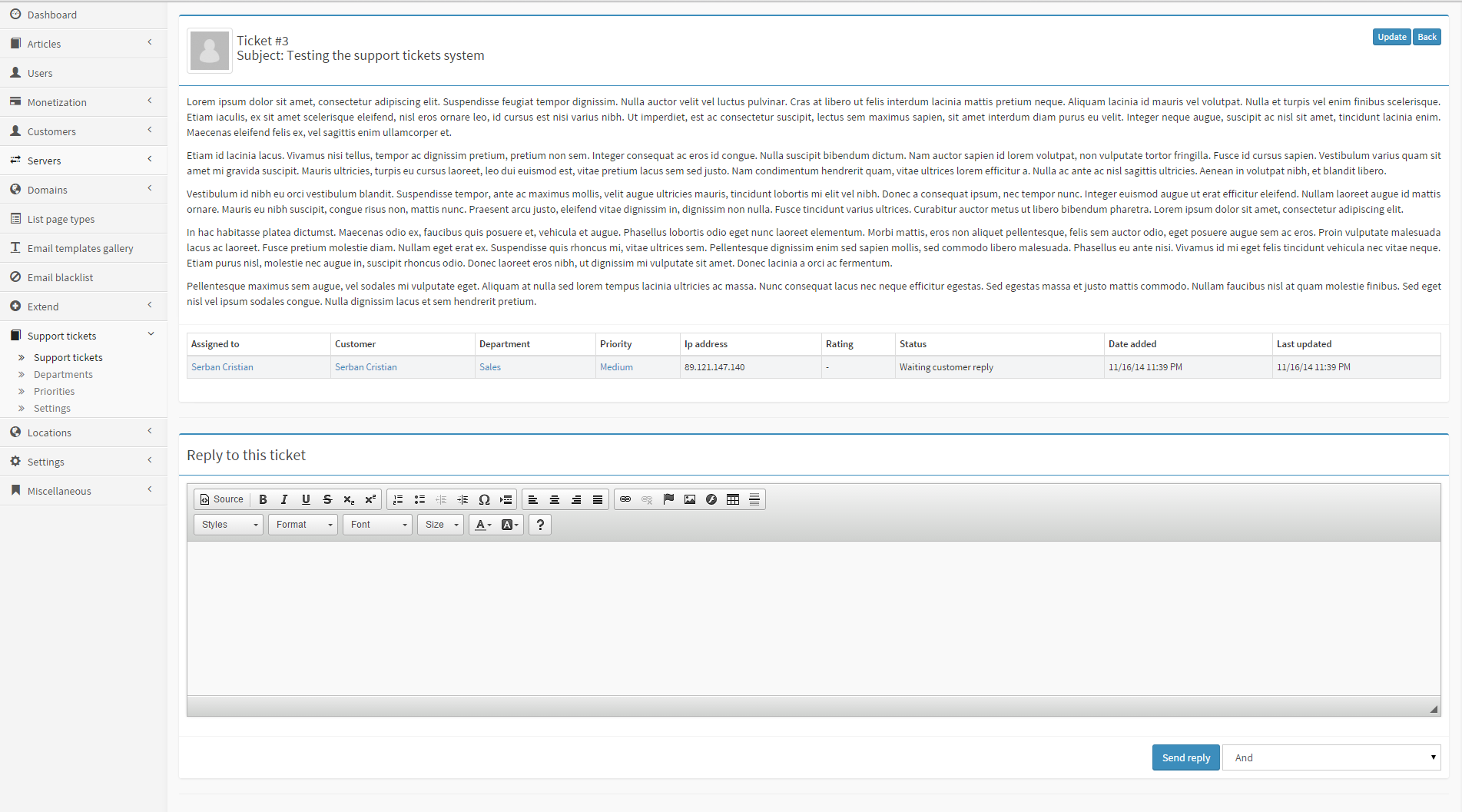Toggle Source view in the editor
1462x812 pixels.
coord(221,499)
